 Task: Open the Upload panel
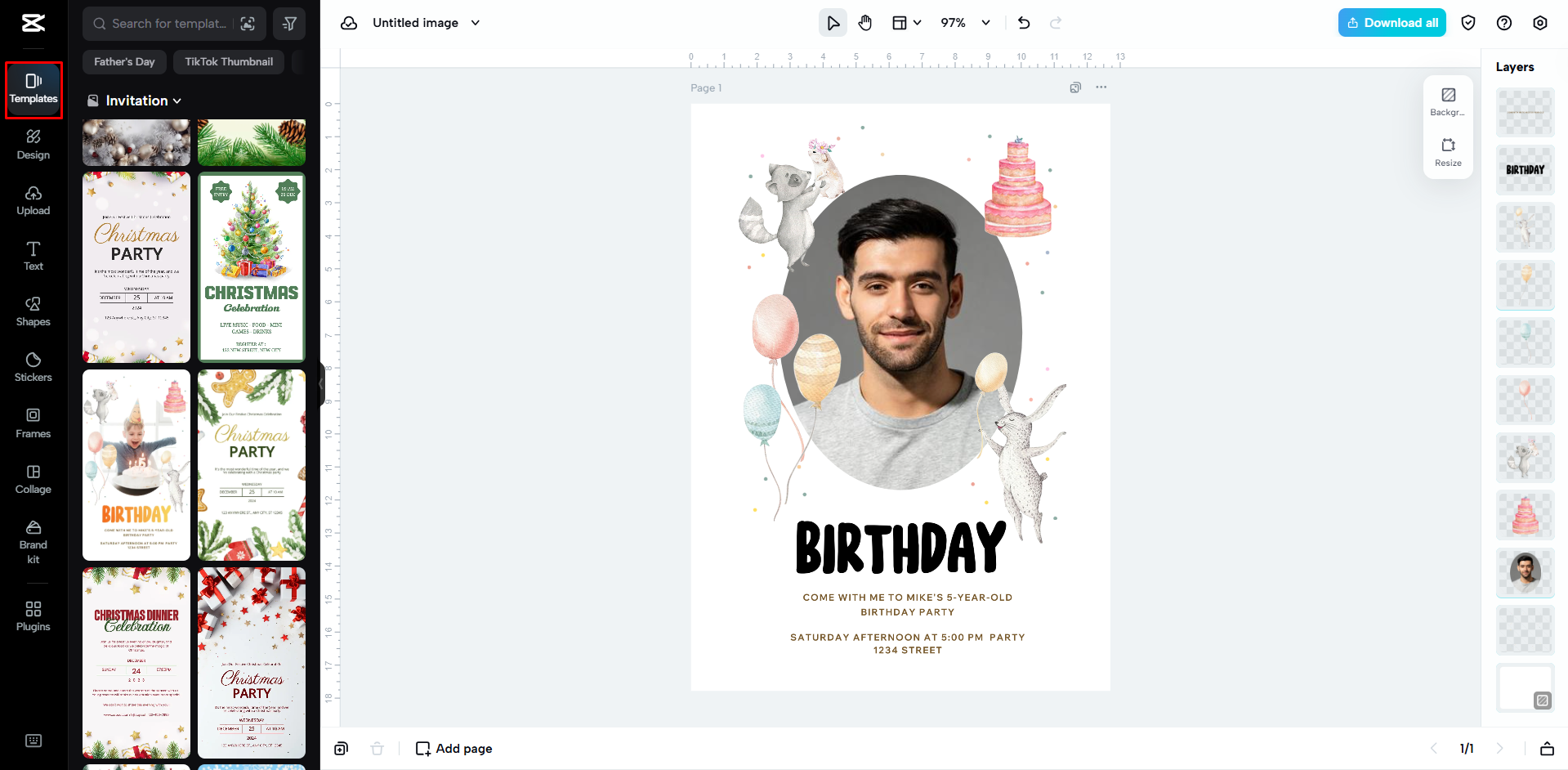(33, 201)
